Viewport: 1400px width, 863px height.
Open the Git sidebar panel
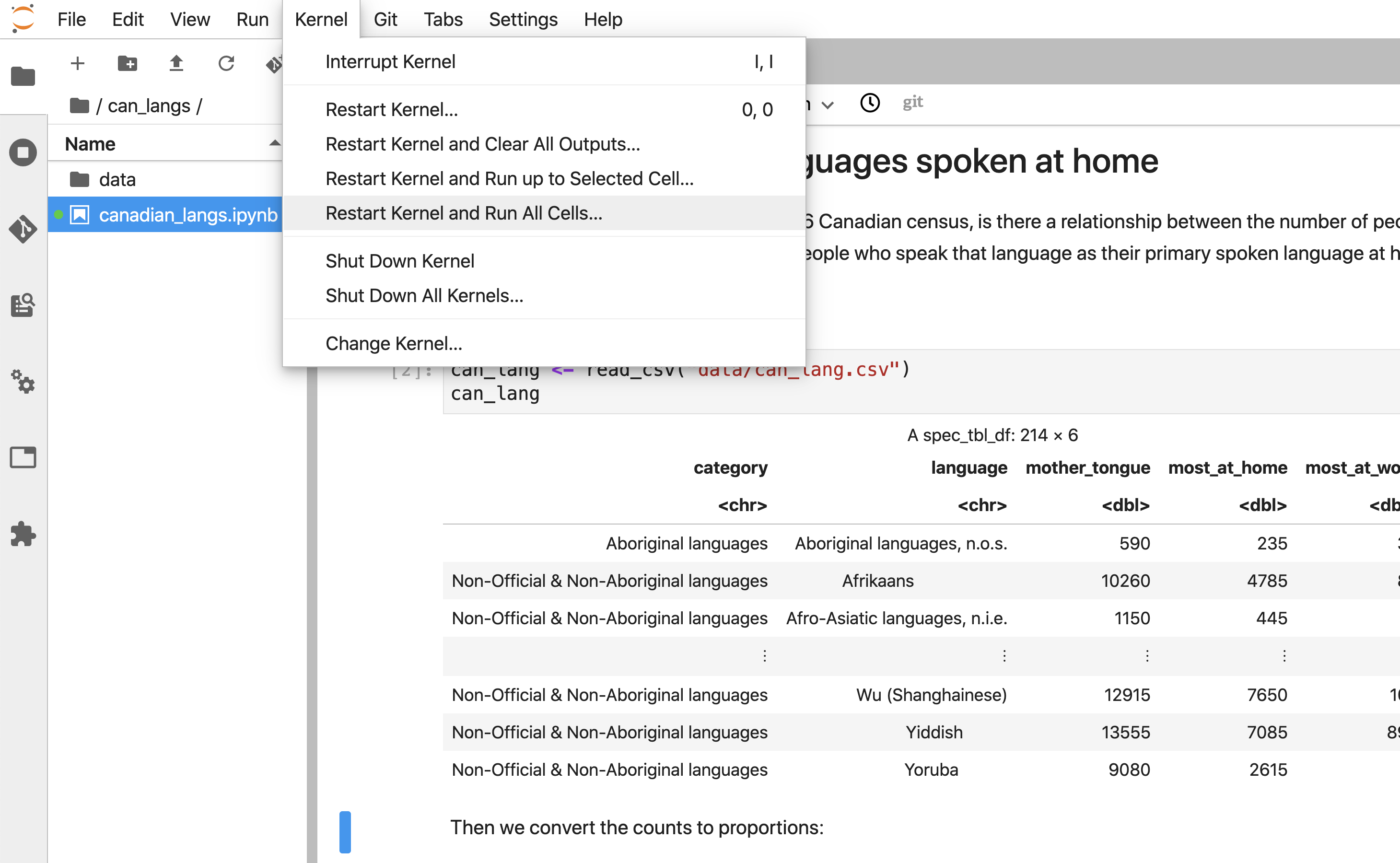[x=23, y=229]
